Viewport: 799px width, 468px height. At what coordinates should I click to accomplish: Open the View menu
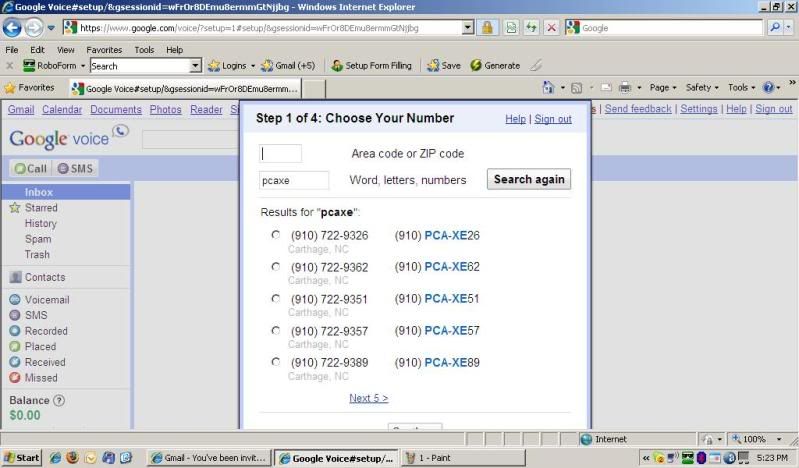point(66,49)
